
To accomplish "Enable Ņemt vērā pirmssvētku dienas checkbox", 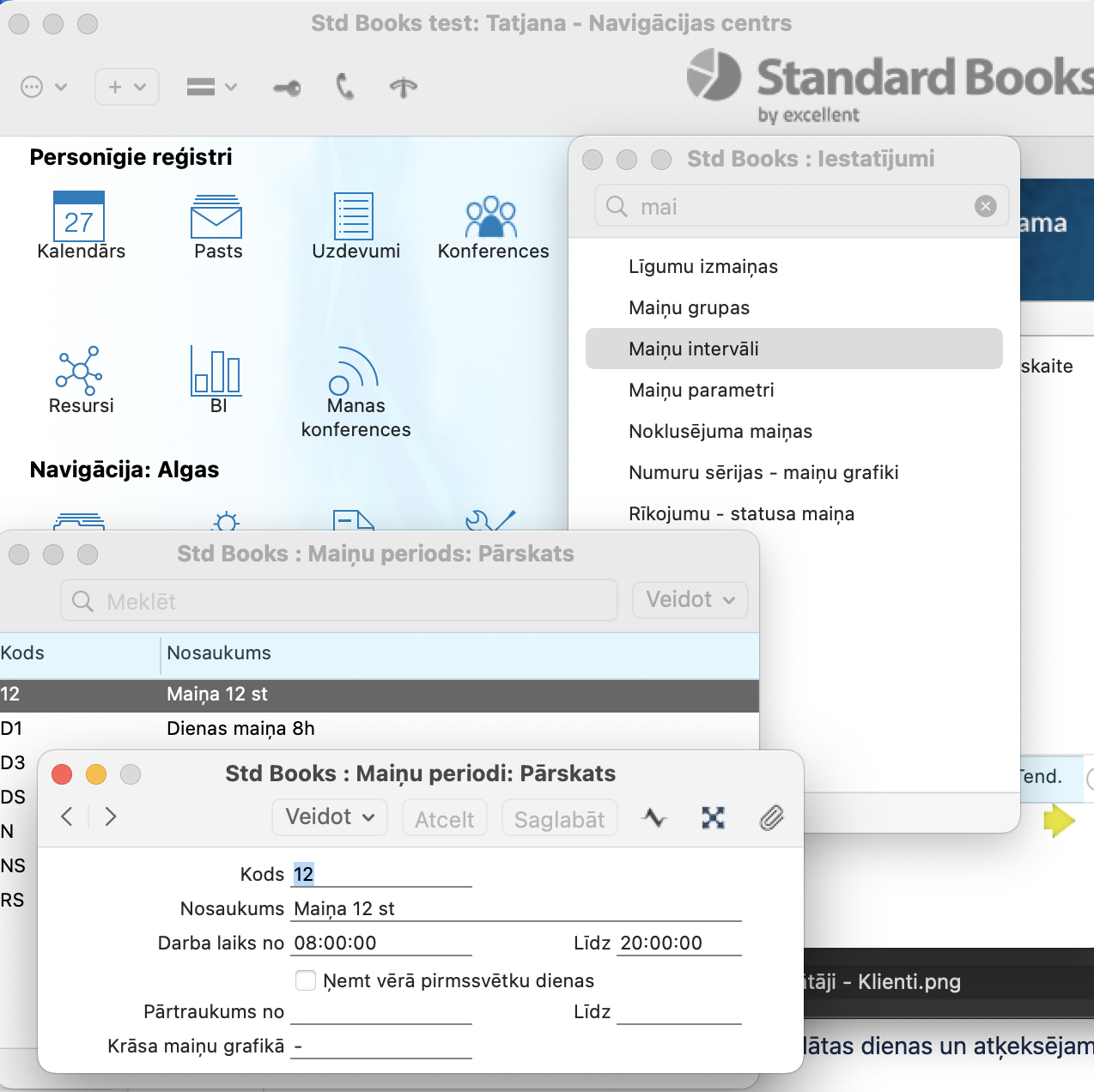I will pos(306,980).
